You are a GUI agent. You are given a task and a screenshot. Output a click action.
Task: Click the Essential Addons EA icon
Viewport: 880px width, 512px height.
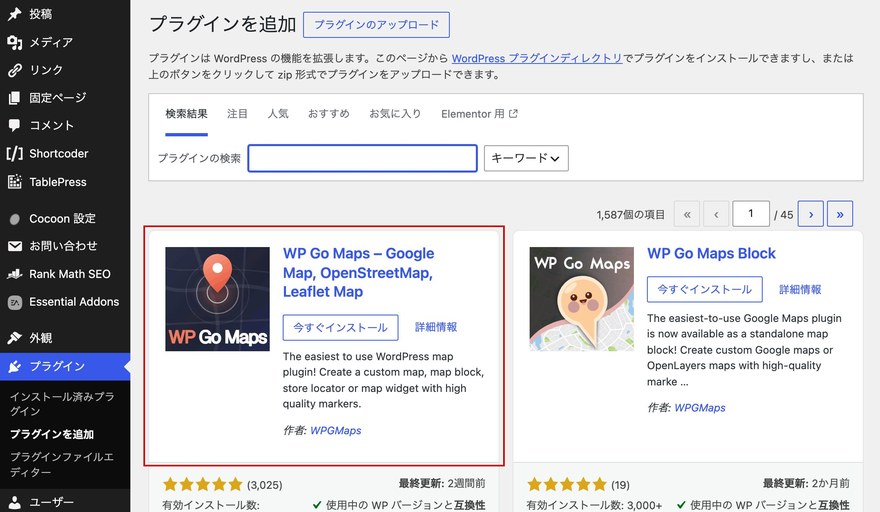coord(15,302)
